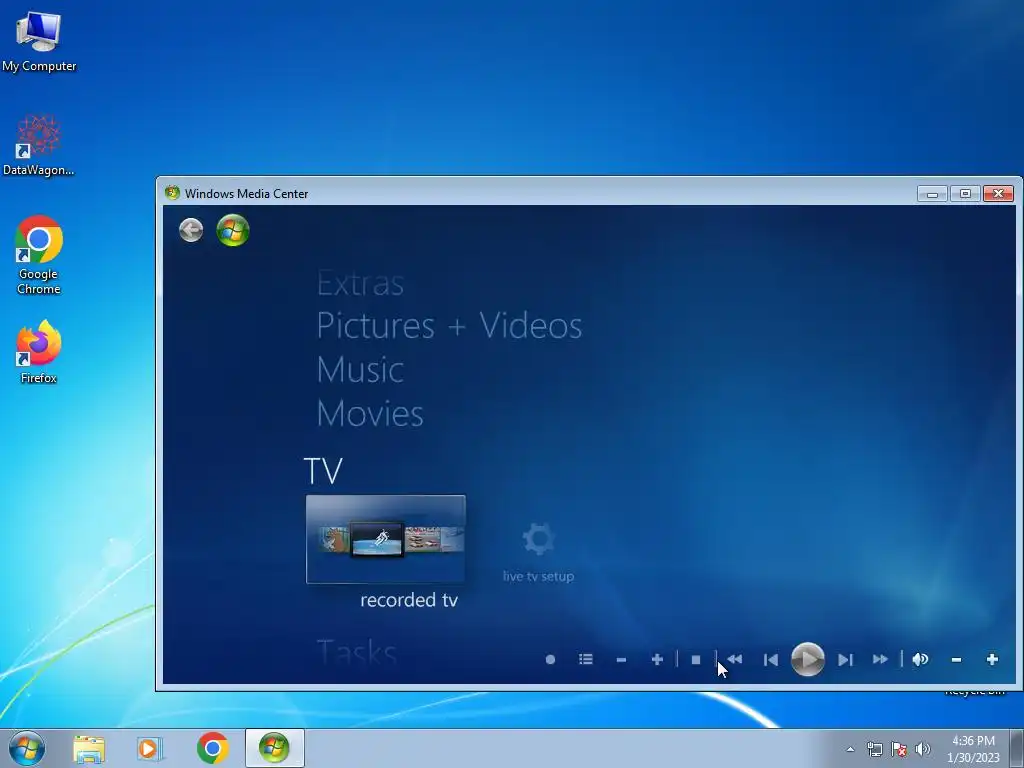Skip forward with the next track button

[845, 660]
